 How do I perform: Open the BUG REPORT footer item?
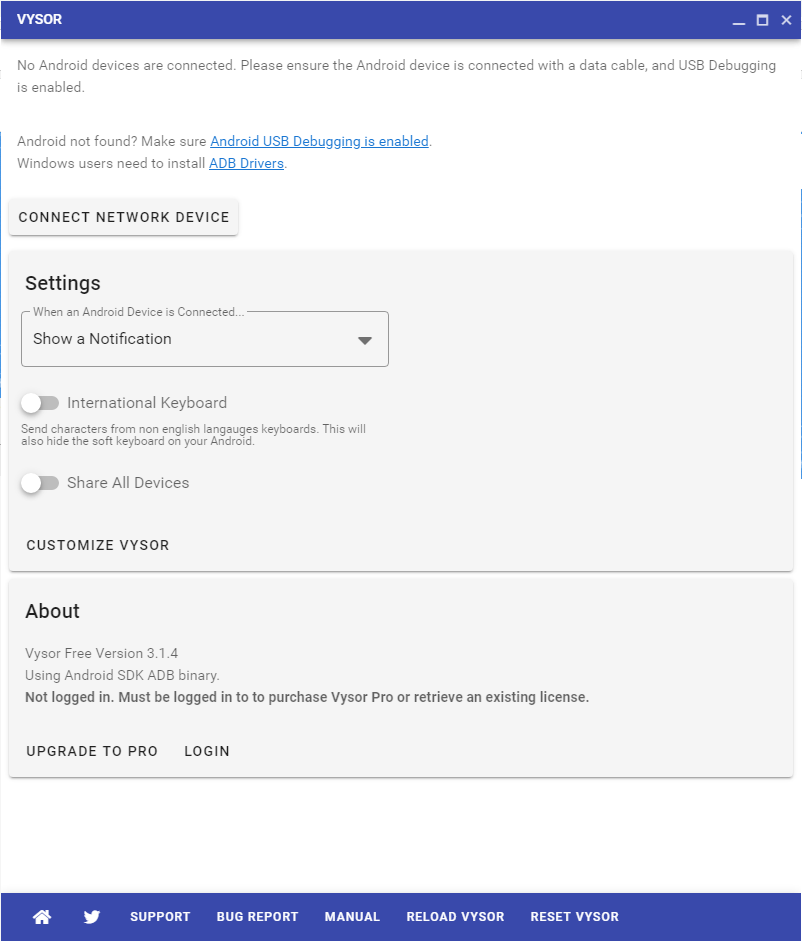click(x=258, y=916)
